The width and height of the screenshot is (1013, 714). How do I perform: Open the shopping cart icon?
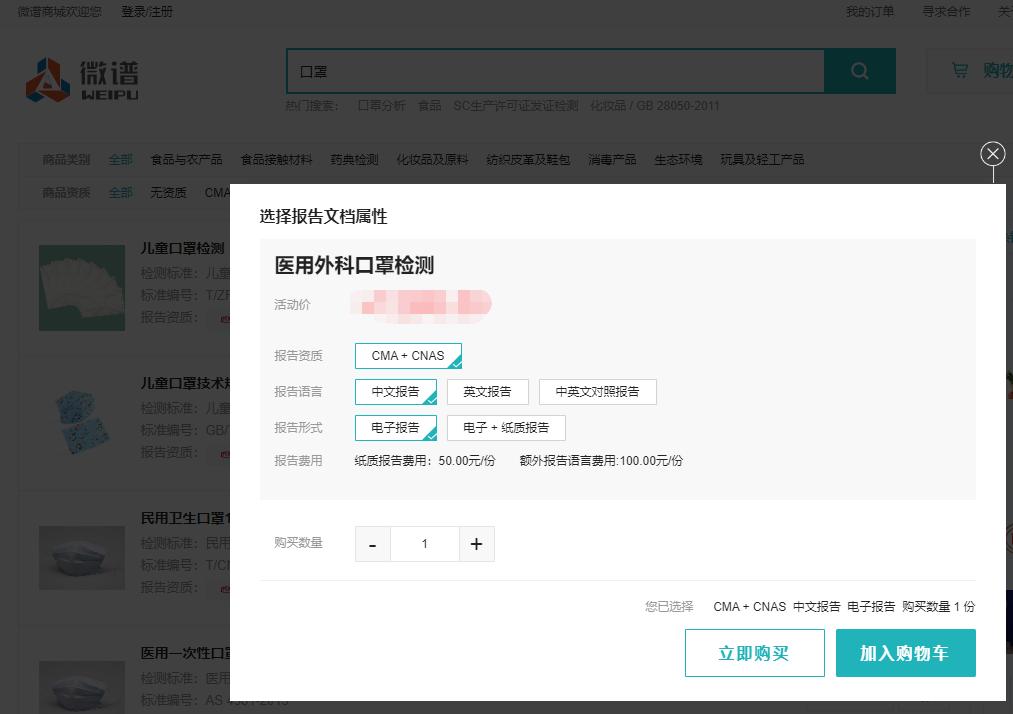pos(960,71)
